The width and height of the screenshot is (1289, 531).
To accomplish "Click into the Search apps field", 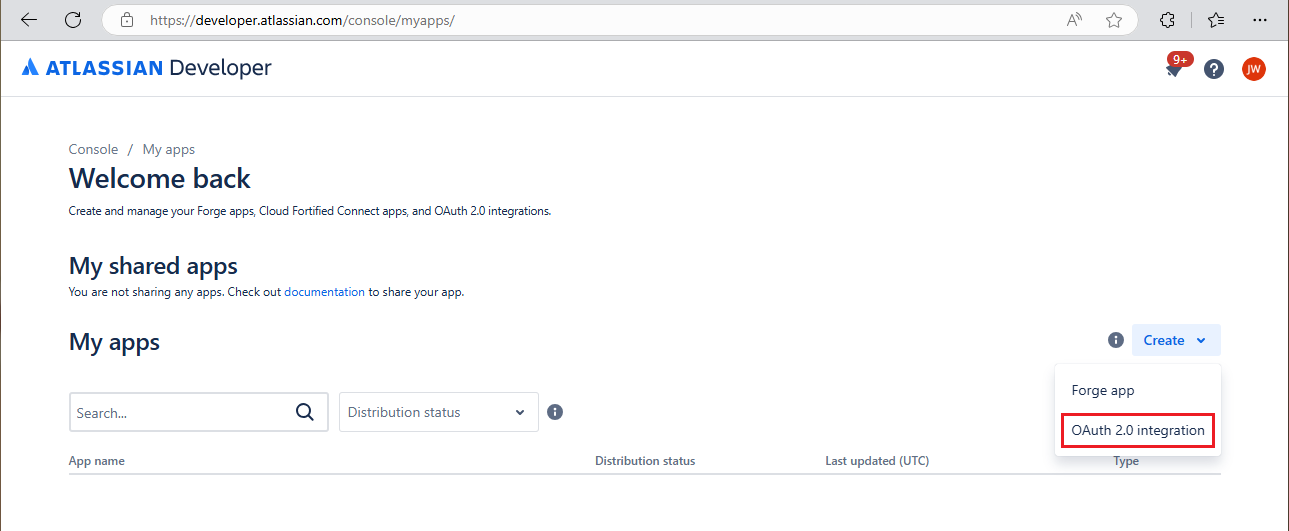I will point(180,412).
